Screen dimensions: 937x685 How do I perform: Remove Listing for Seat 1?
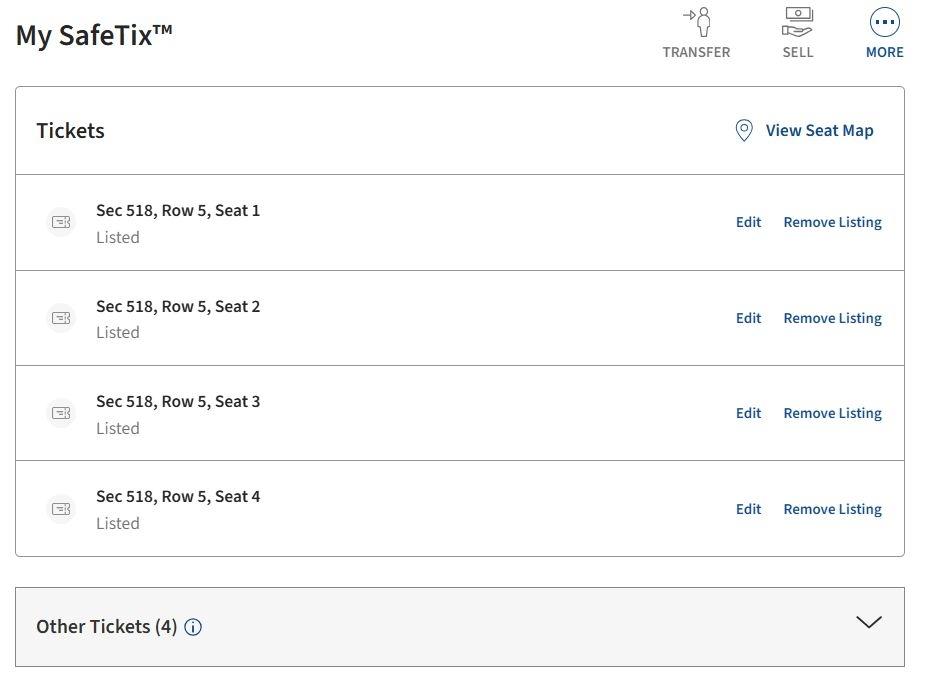pyautogui.click(x=832, y=223)
